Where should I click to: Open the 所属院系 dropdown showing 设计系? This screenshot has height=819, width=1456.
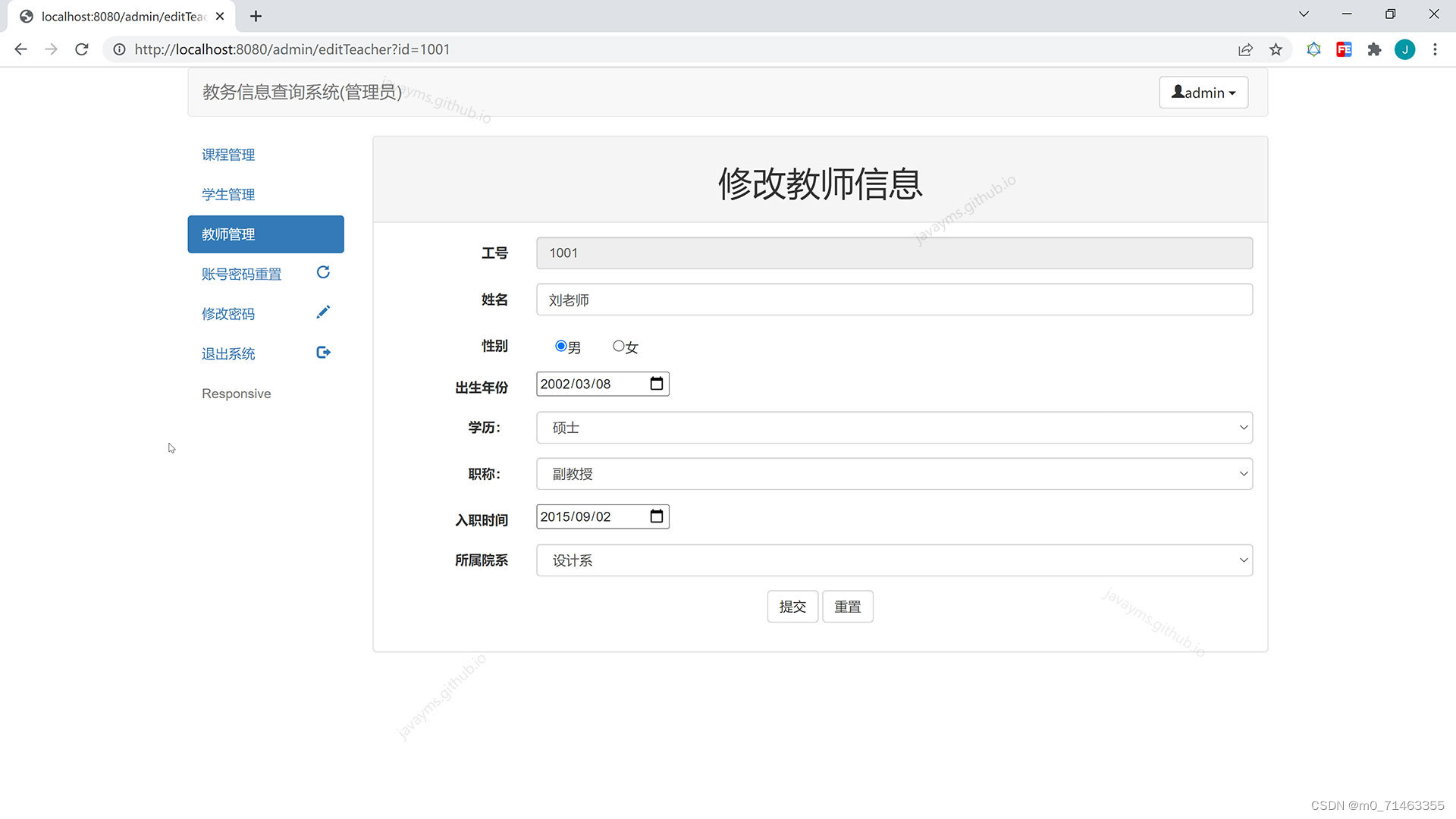(894, 560)
